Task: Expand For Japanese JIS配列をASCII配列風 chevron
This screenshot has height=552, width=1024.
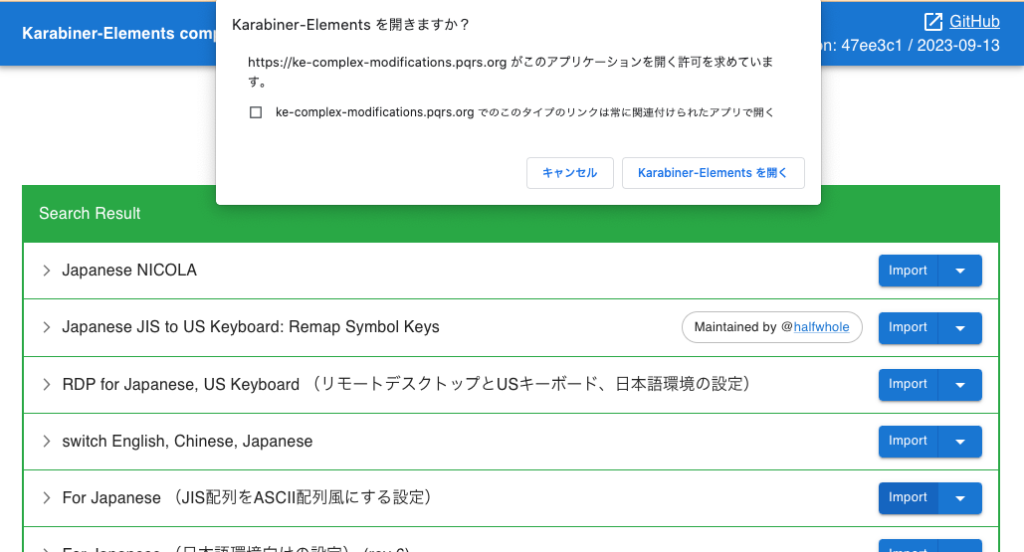Action: click(46, 498)
